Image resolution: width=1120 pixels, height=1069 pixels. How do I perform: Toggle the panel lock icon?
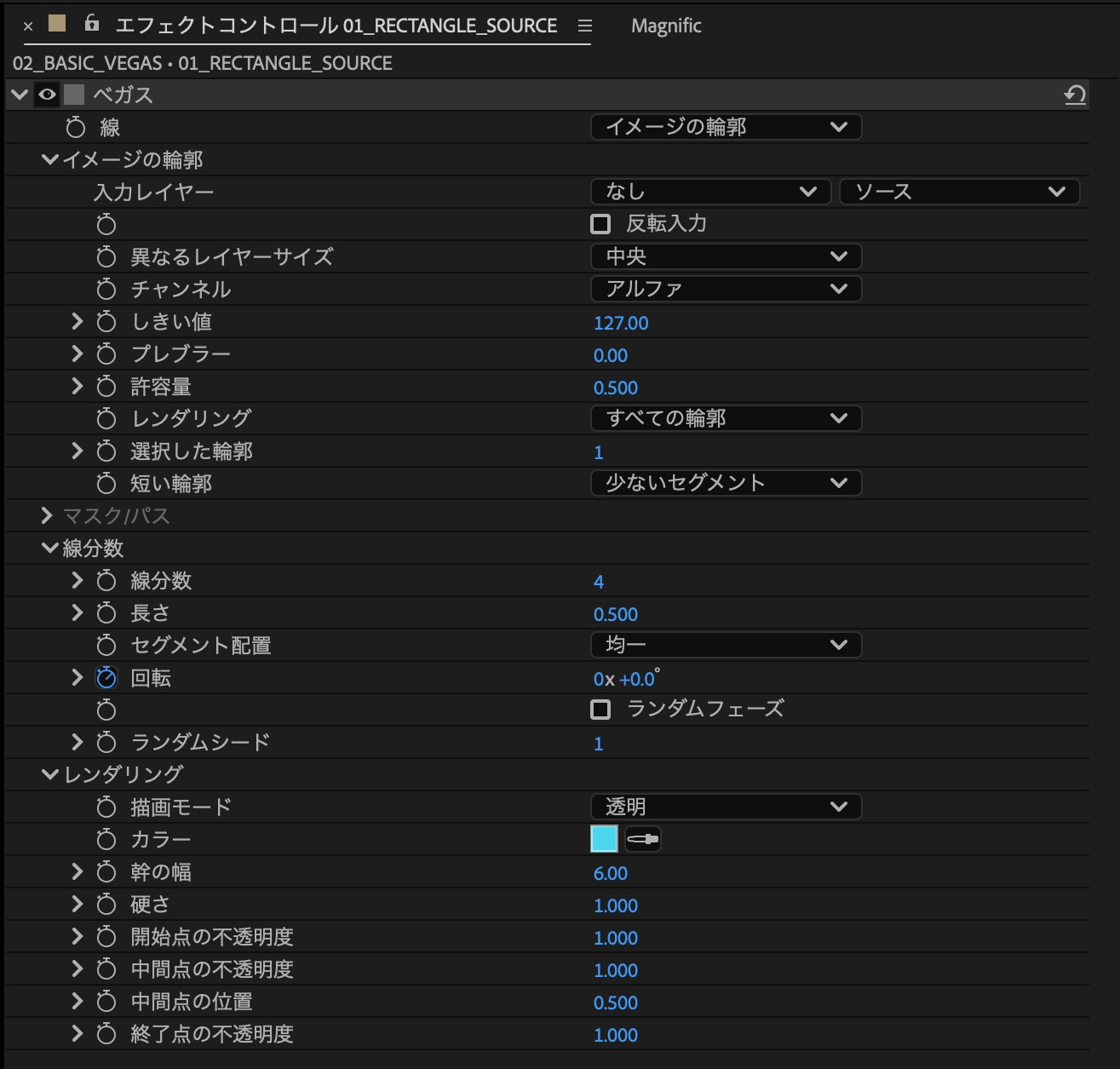point(92,24)
